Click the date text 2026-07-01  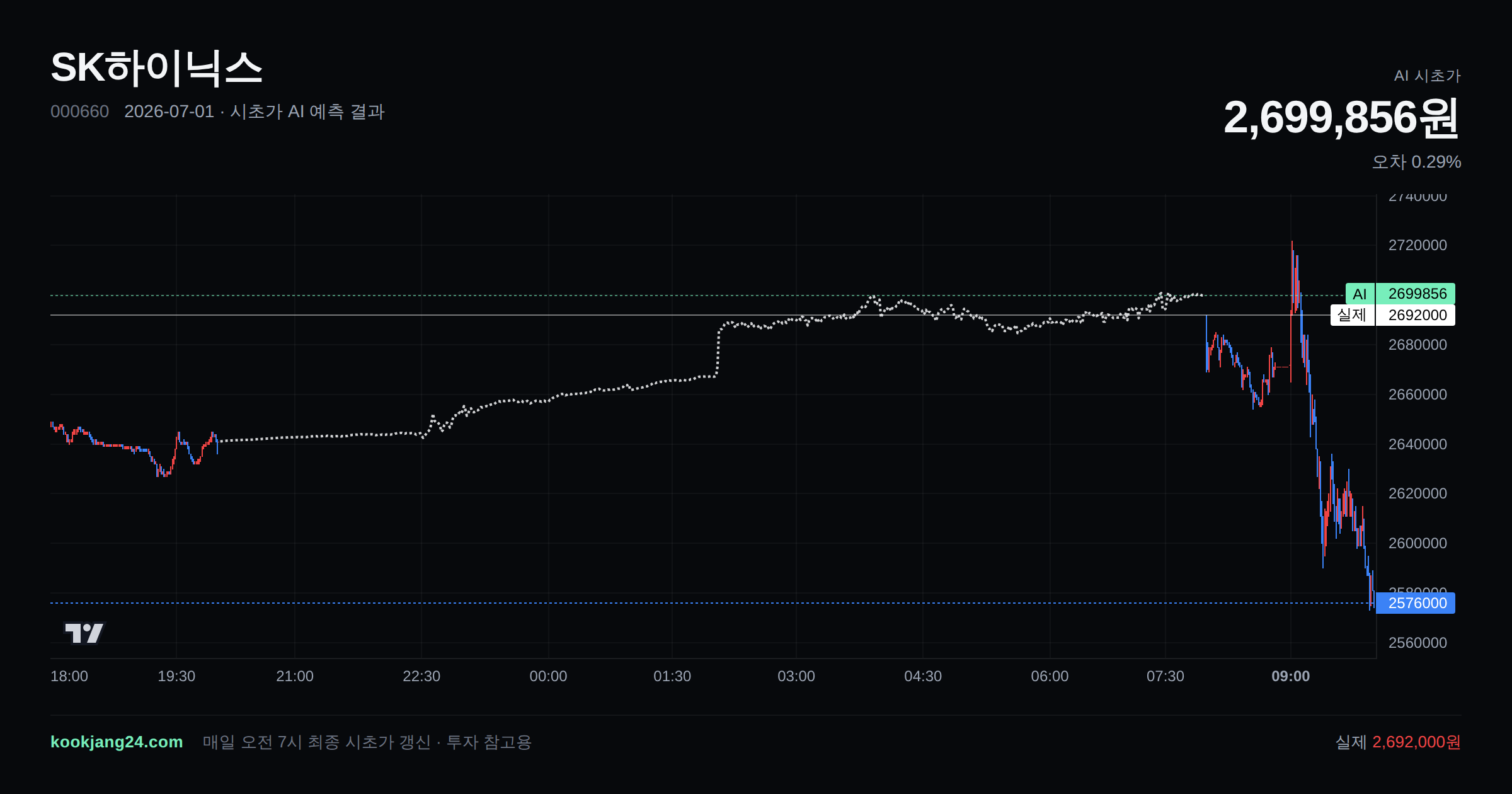169,112
